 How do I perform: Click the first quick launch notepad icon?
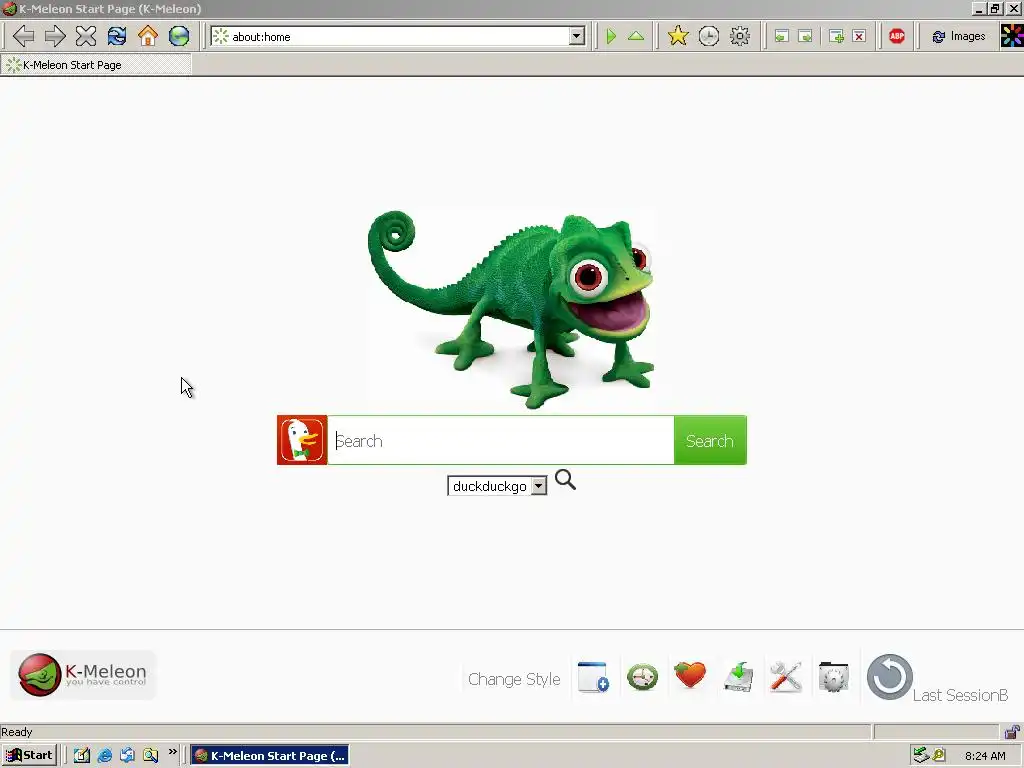(82, 756)
